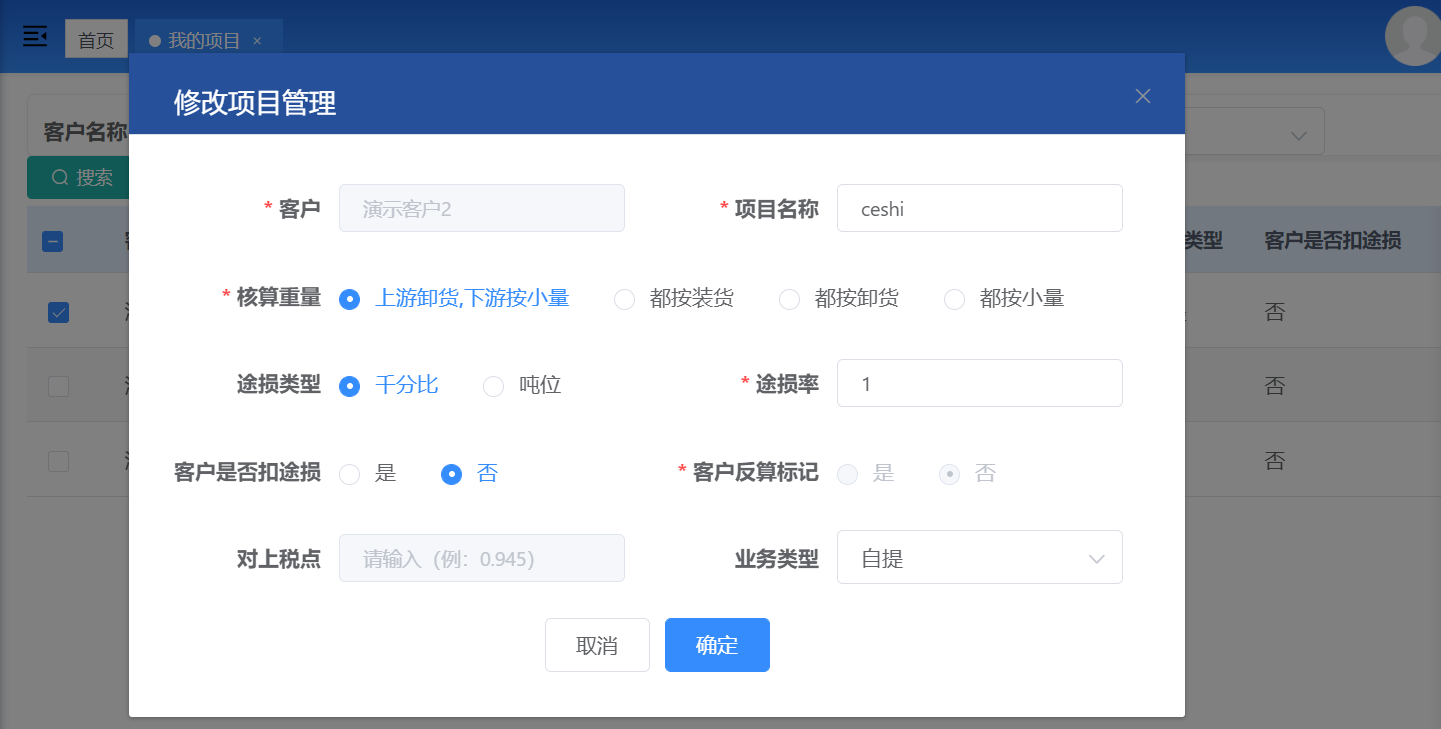Check the third table row checkbox
The image size is (1441, 729).
point(59,461)
